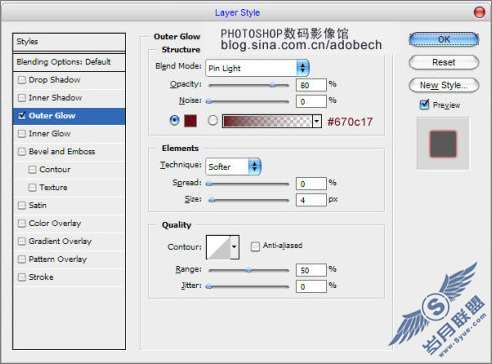Click the Size px input field
This screenshot has width=492, height=364.
[x=311, y=200]
